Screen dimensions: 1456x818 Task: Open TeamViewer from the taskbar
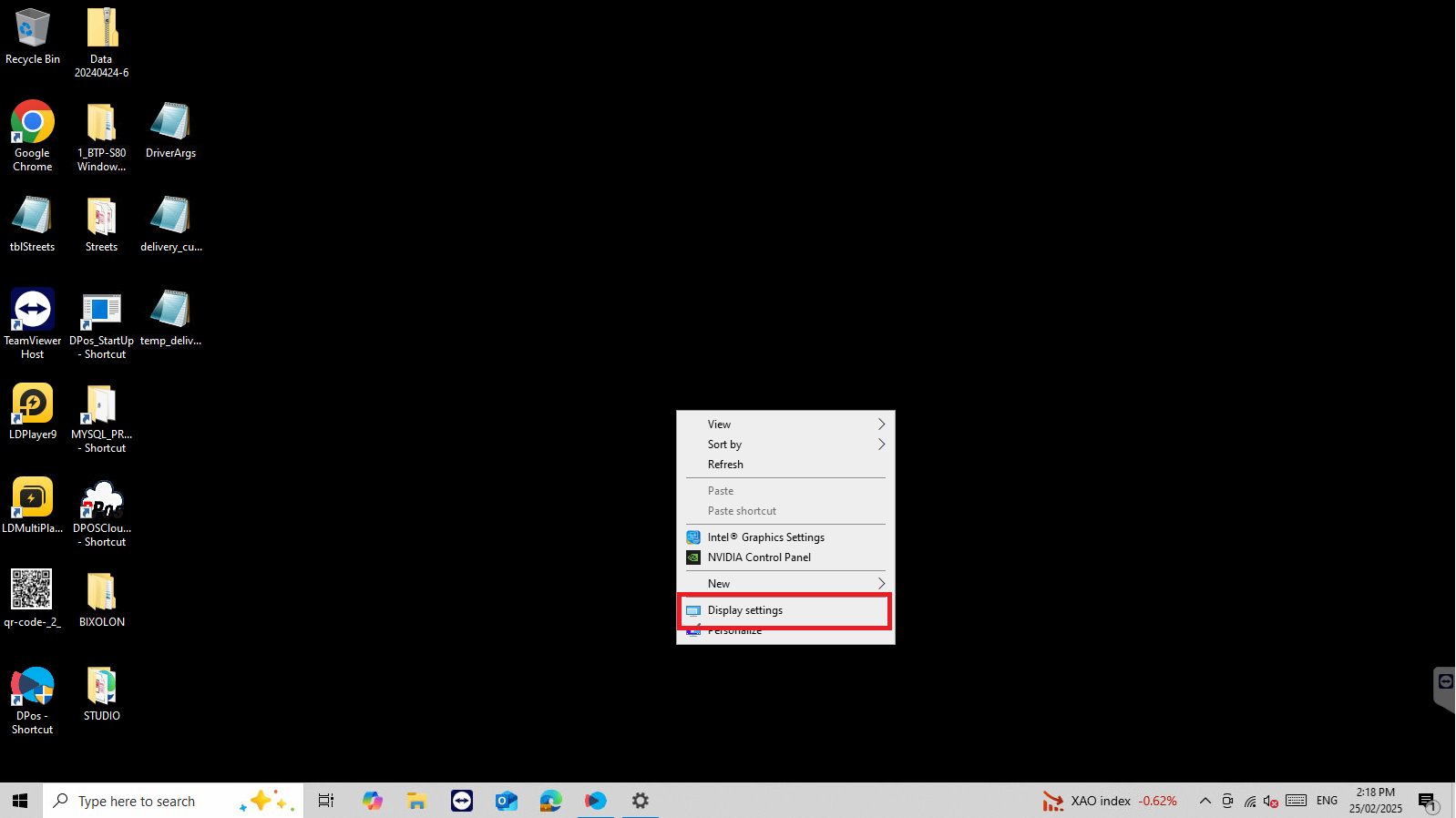click(462, 801)
